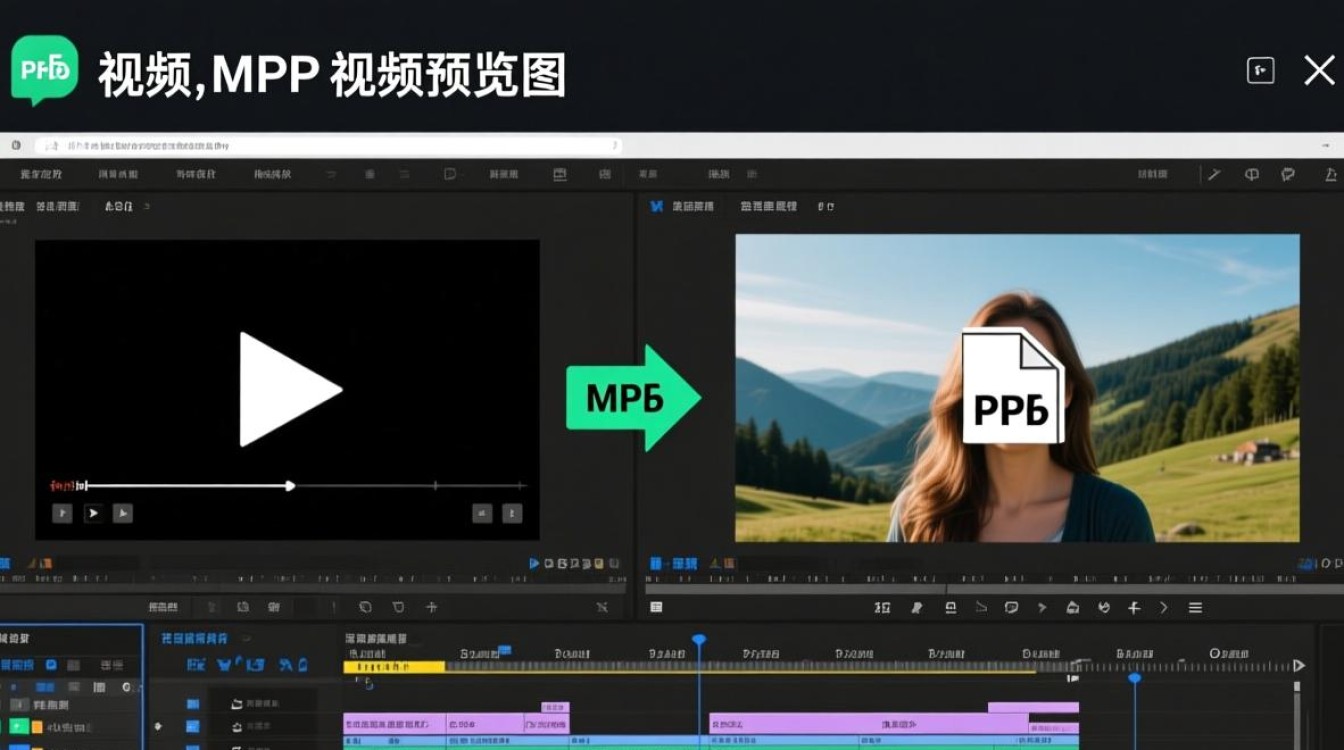This screenshot has height=750, width=1344.
Task: Toggle the shield-shaped snapping icon near the timeline tools
Action: point(397,607)
